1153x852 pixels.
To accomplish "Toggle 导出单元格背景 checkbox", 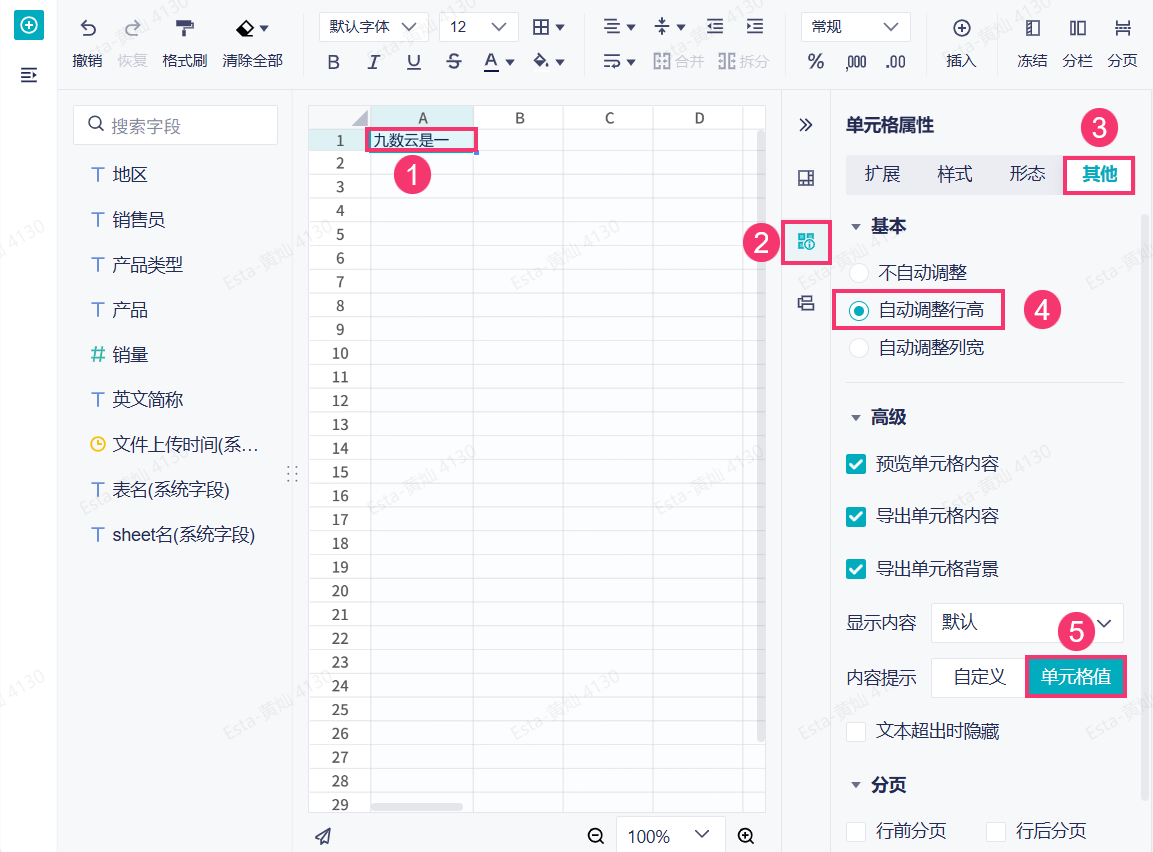I will pos(856,569).
